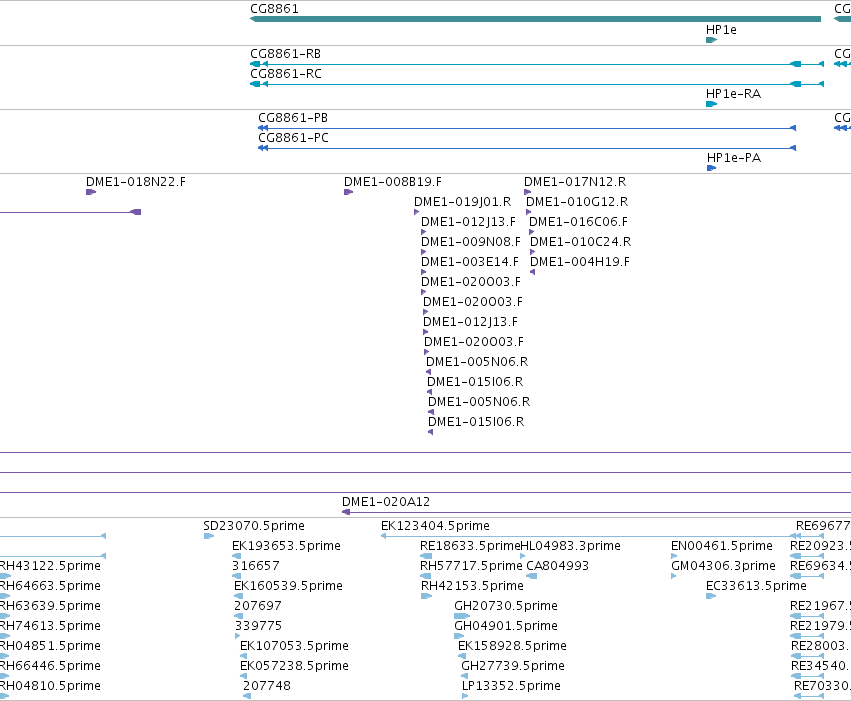This screenshot has height=701, width=851.
Task: Select the 339775 feature label
Action: 258,626
